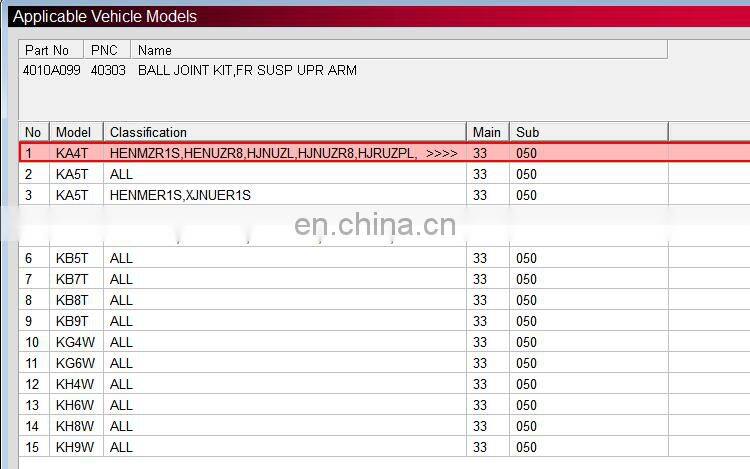The image size is (750, 469).
Task: Click the Part No header in the top panel
Action: tap(48, 50)
